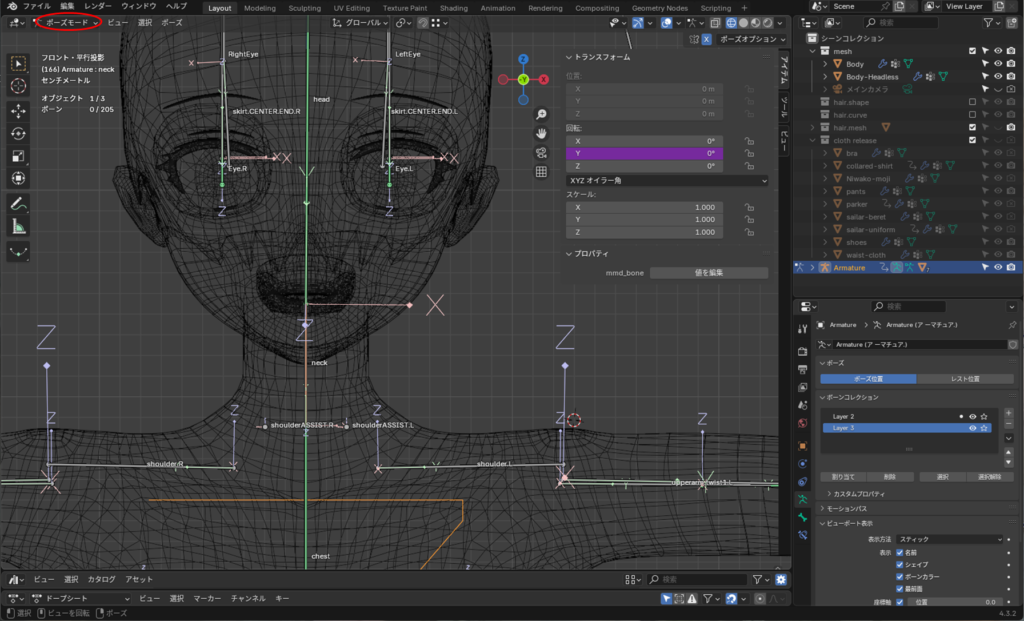Select the Move tool in the viewport toolbar
This screenshot has width=1024, height=621.
(19, 110)
